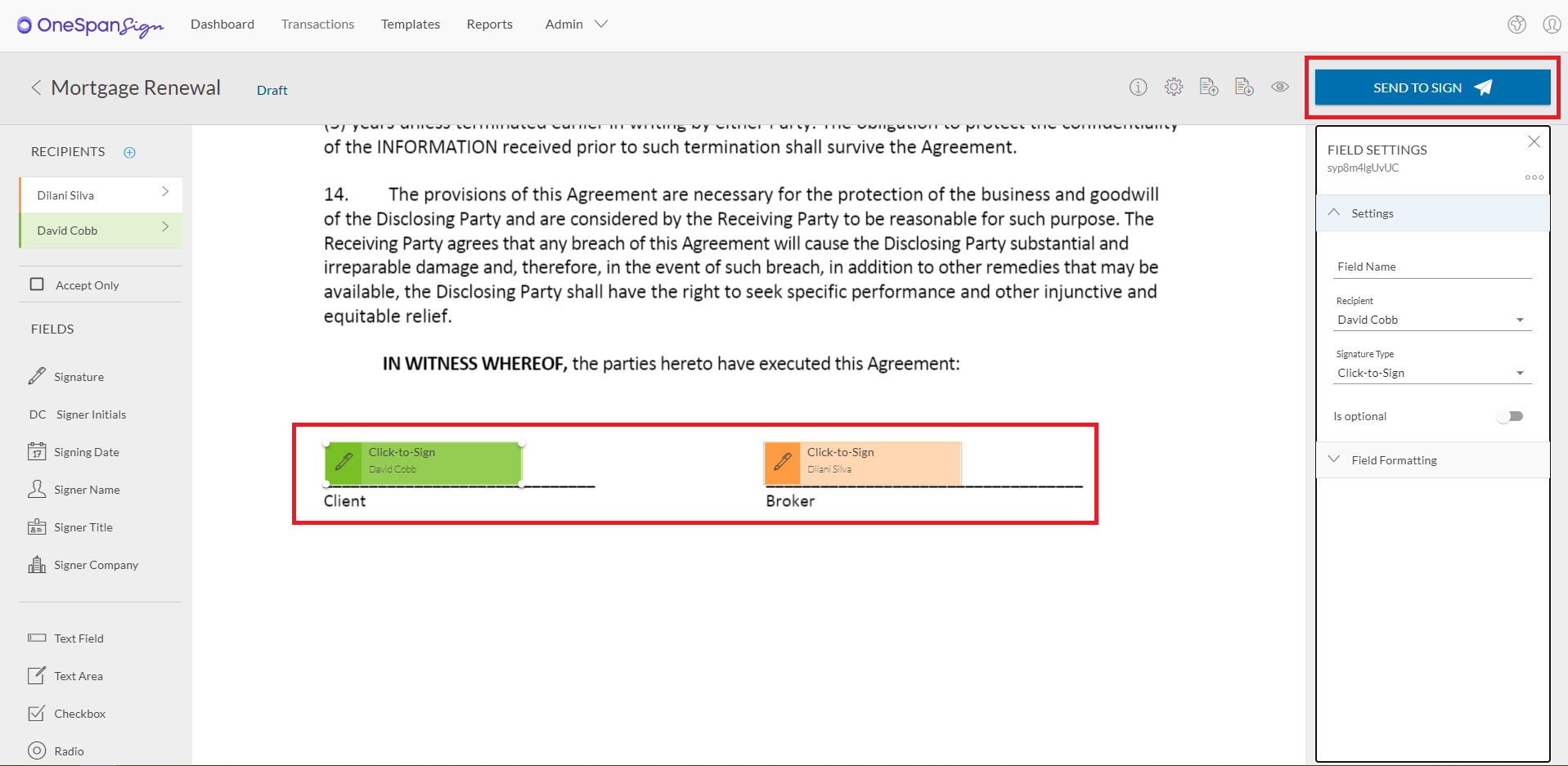1568x766 pixels.
Task: Select Dilani Silva's orange signature block
Action: [862, 462]
